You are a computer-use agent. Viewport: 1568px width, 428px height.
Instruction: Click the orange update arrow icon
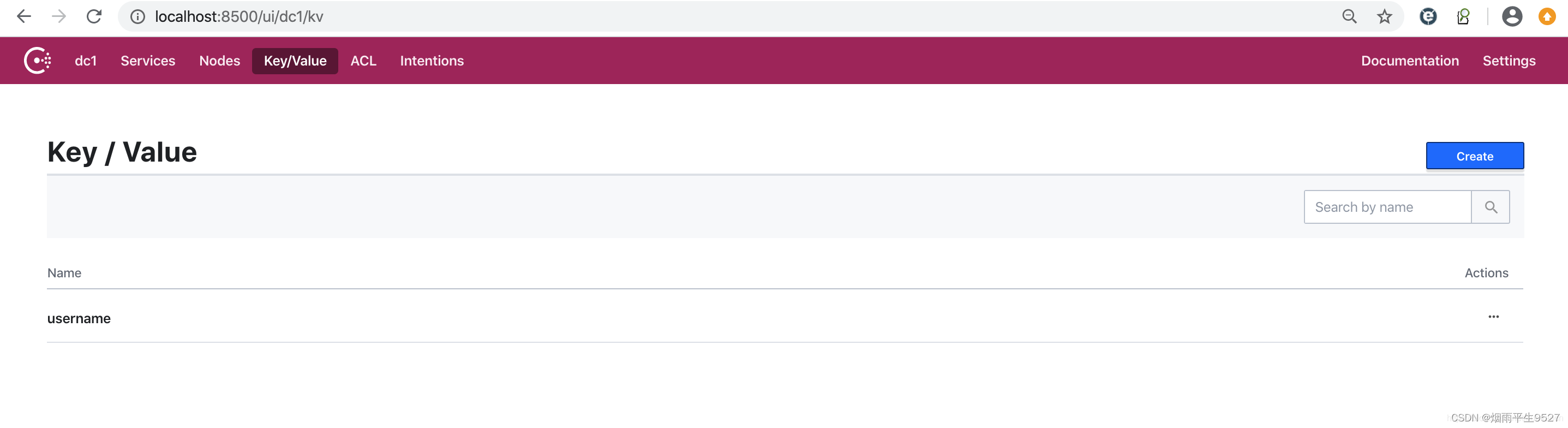(1547, 16)
